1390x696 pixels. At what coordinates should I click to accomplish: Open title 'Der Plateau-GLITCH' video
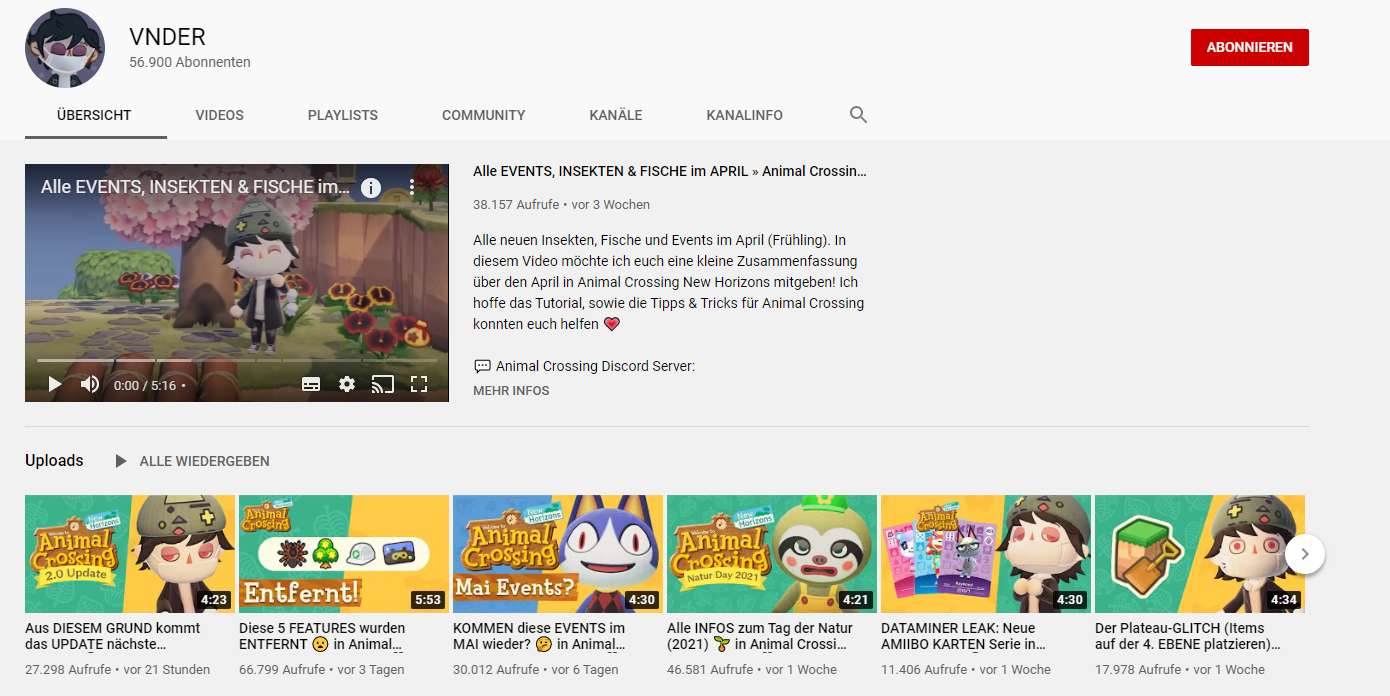tap(1188, 636)
